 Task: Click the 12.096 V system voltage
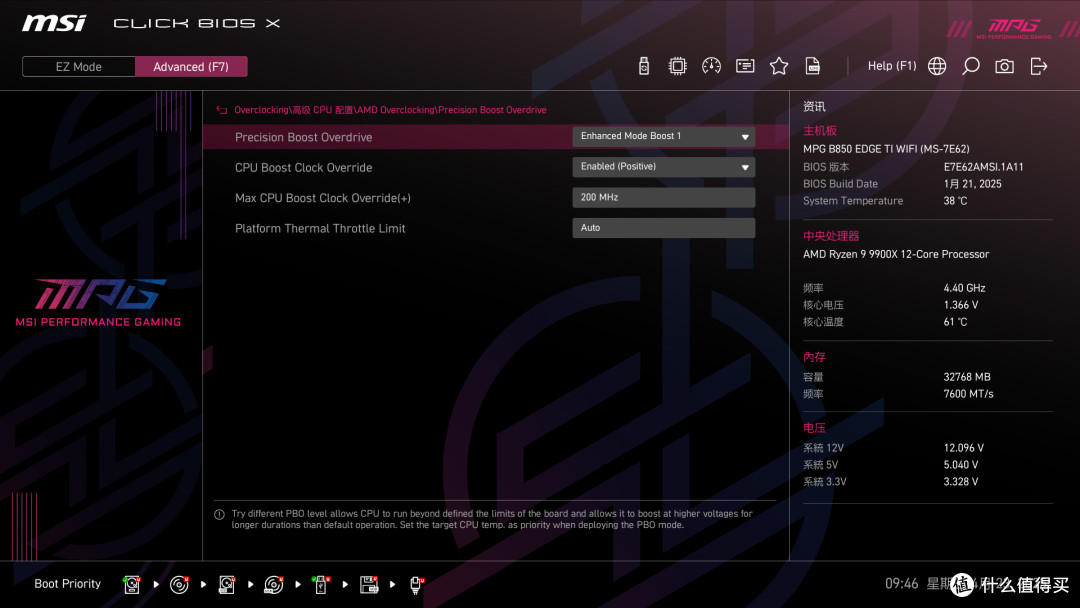pyautogui.click(x=963, y=448)
